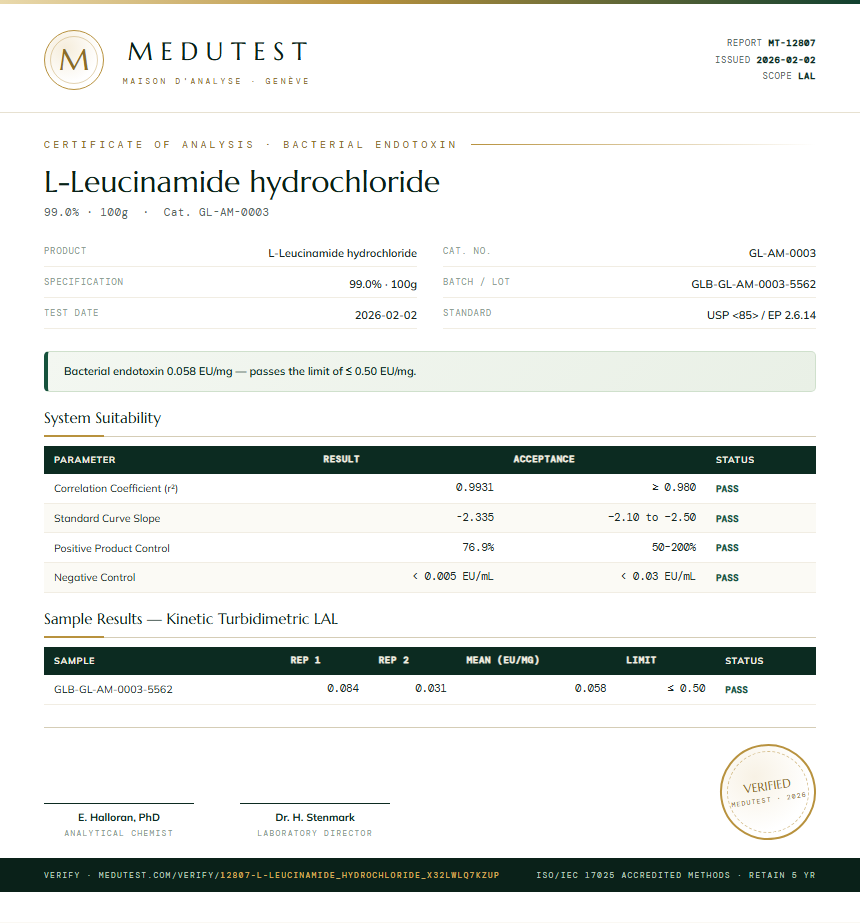The width and height of the screenshot is (860, 923).
Task: Click the MEAN (EU/MG) column header
Action: click(503, 660)
